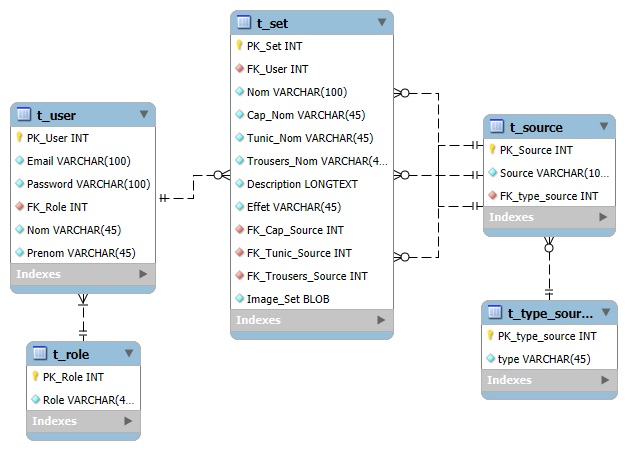
Task: Select the t_source table title
Action: [x=536, y=127]
